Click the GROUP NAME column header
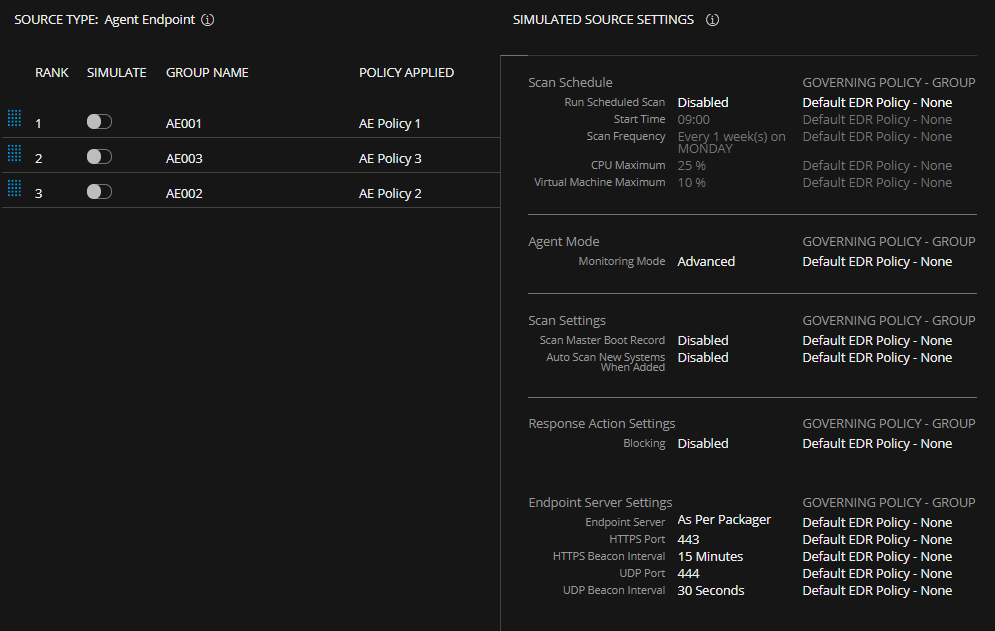Screen dimensions: 995x631 [x=207, y=72]
